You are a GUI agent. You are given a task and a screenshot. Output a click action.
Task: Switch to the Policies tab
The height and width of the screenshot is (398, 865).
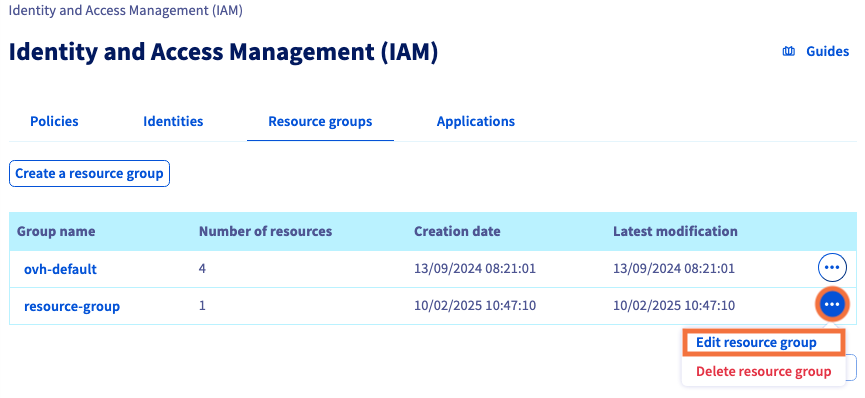(x=54, y=121)
